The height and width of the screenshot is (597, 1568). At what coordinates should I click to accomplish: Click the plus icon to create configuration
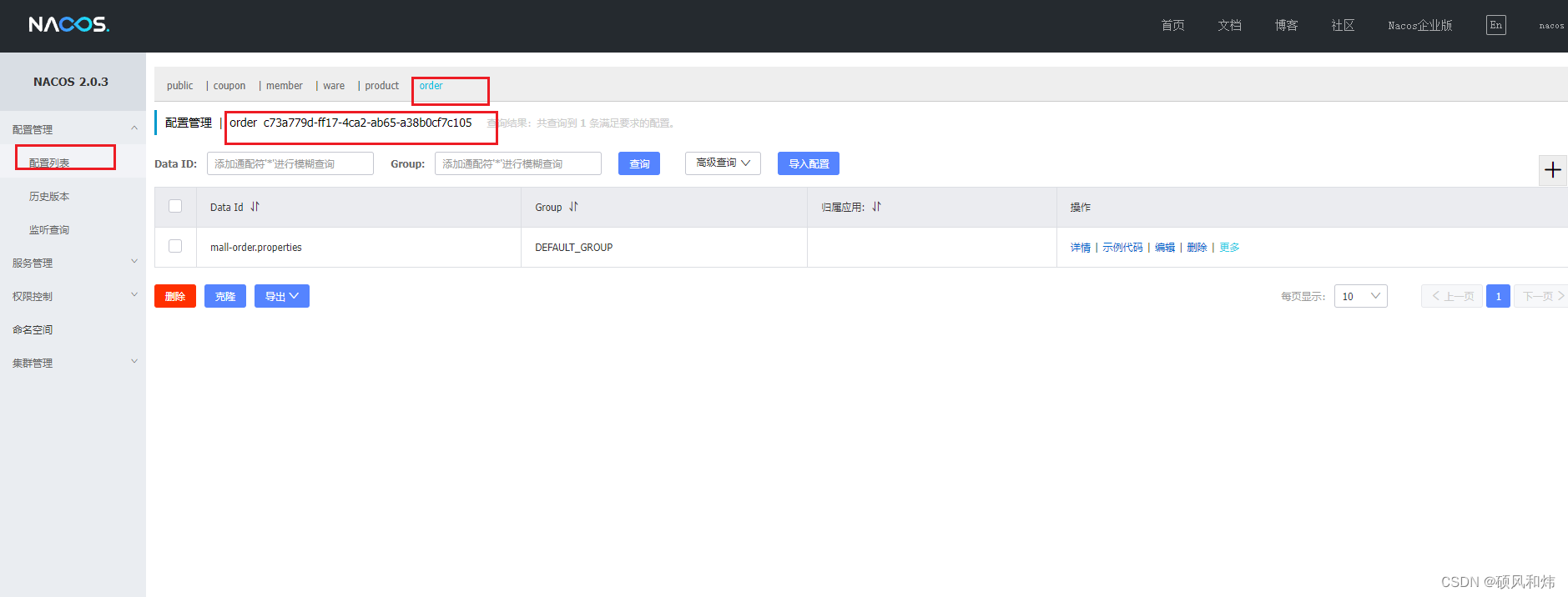pos(1553,170)
